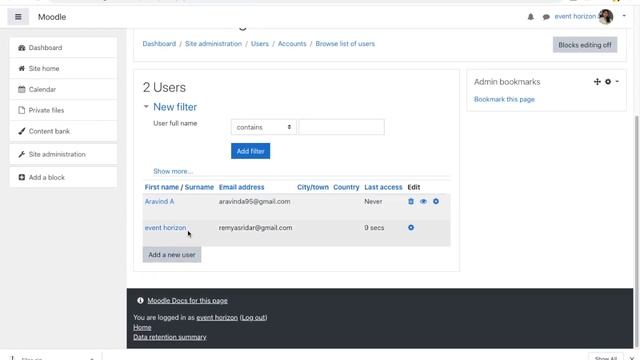Click event horizon link in footer
The image size is (640, 360).
pyautogui.click(x=217, y=317)
